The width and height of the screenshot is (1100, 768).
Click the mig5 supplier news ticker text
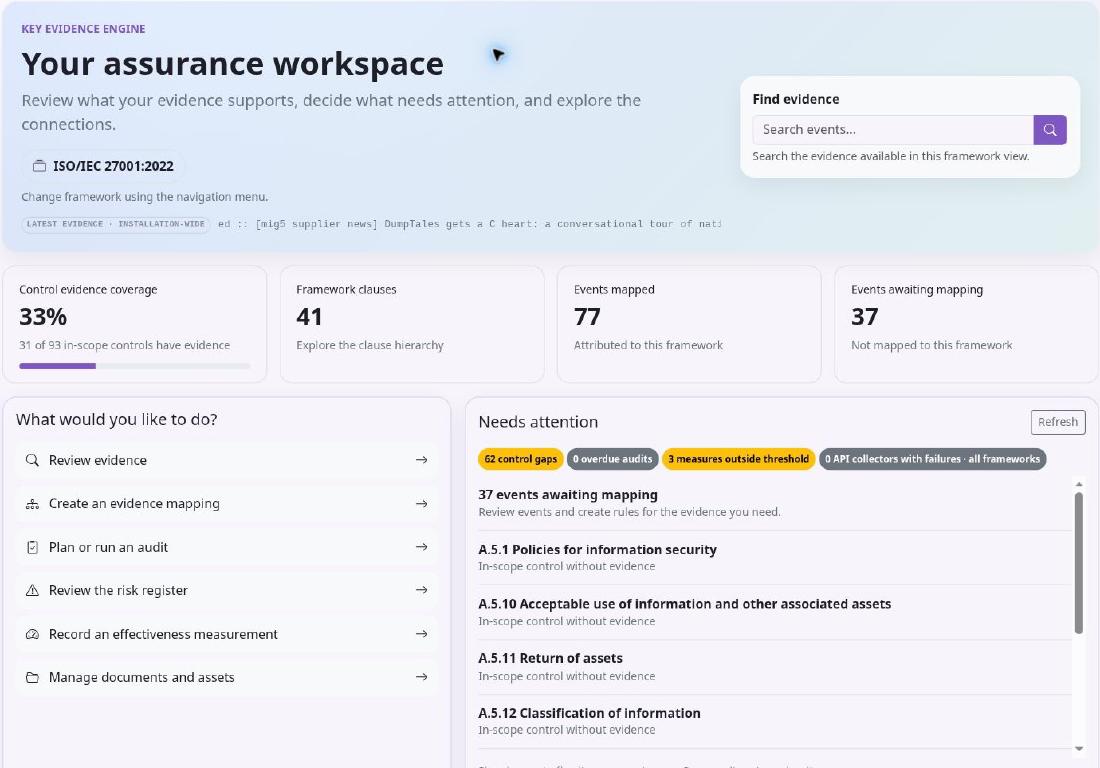point(469,224)
